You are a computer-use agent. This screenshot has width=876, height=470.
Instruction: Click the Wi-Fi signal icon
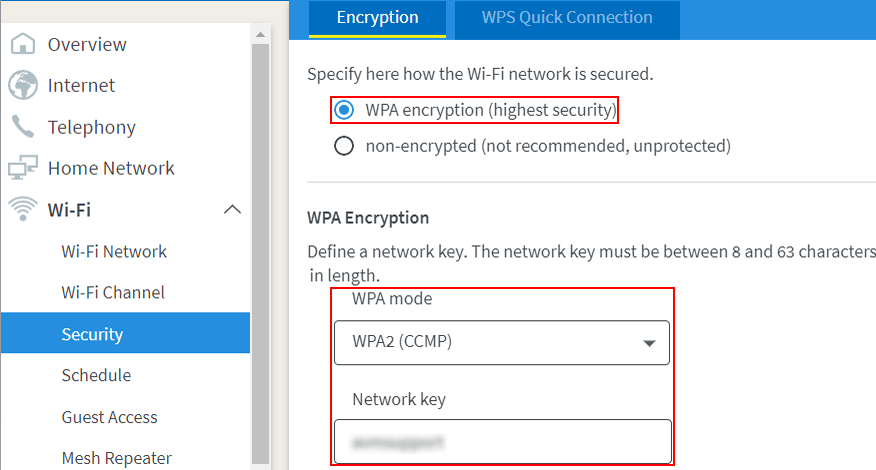[22, 209]
